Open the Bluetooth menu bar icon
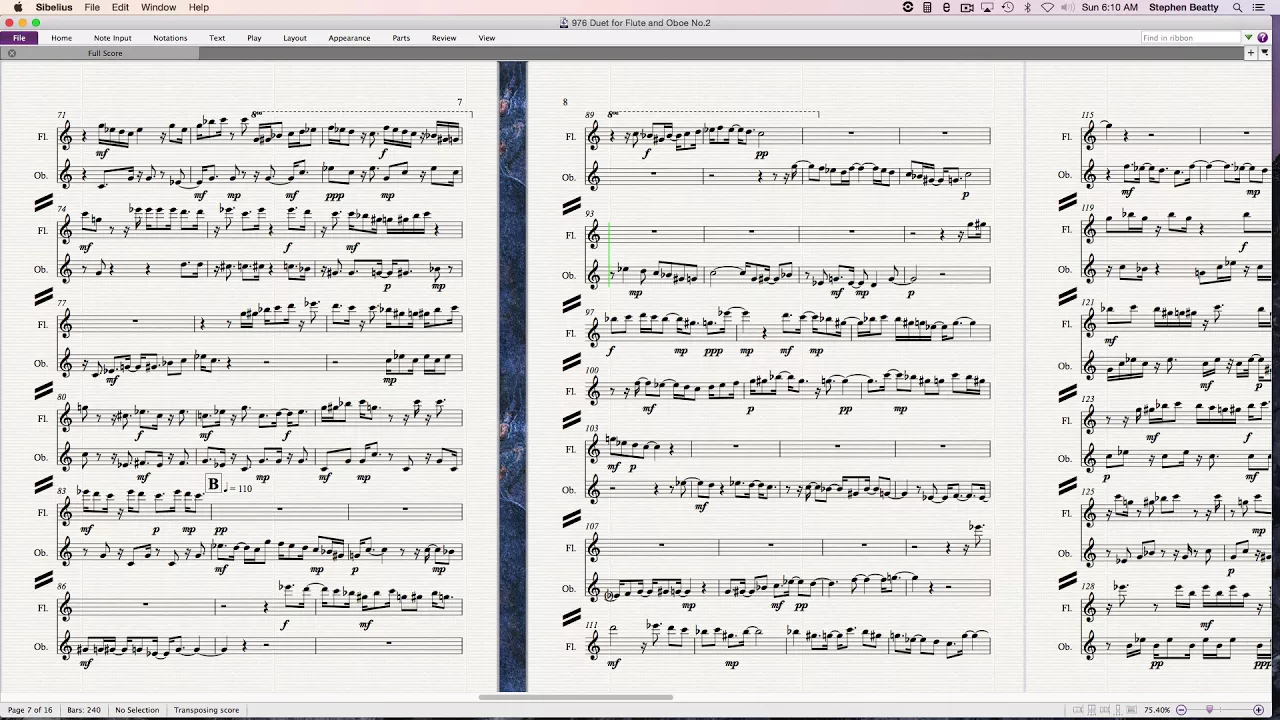The height and width of the screenshot is (720, 1280). click(x=1027, y=7)
